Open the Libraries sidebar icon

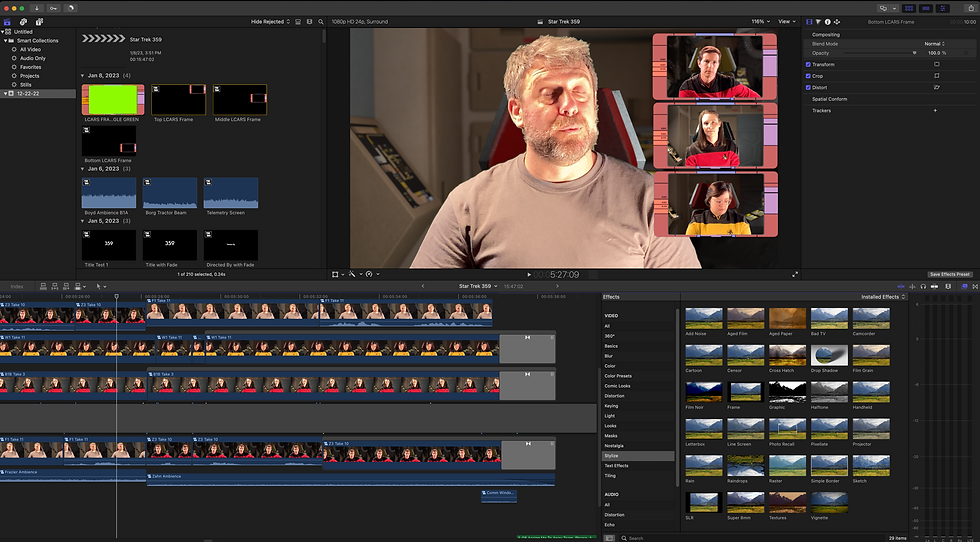[x=8, y=21]
